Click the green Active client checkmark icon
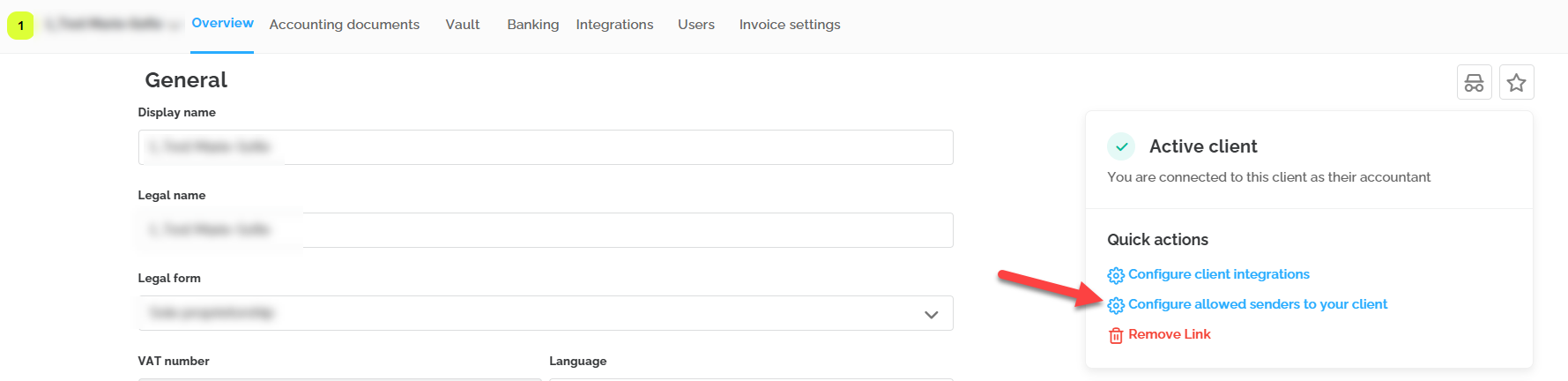Screen dimensions: 1568x381 pyautogui.click(x=1121, y=147)
